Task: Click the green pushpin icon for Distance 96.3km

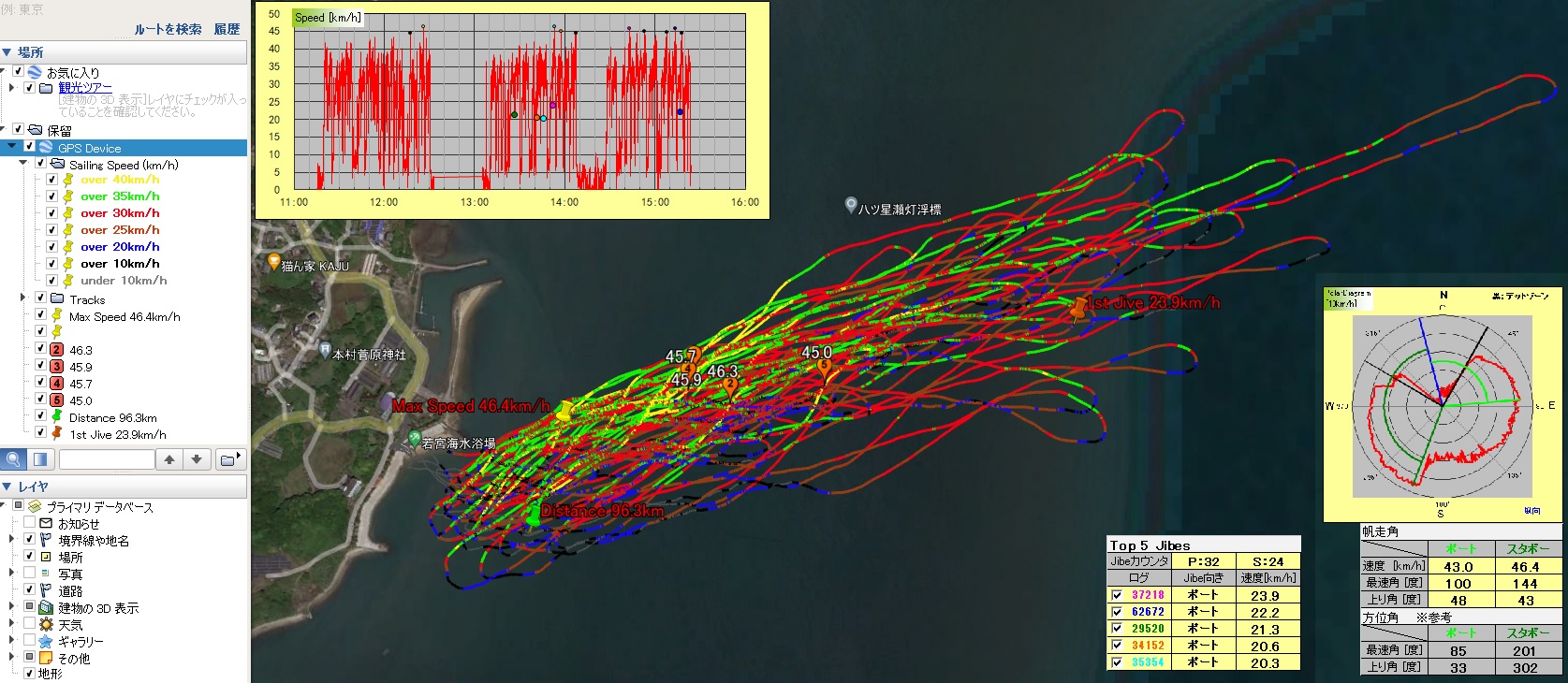Action: [x=57, y=417]
